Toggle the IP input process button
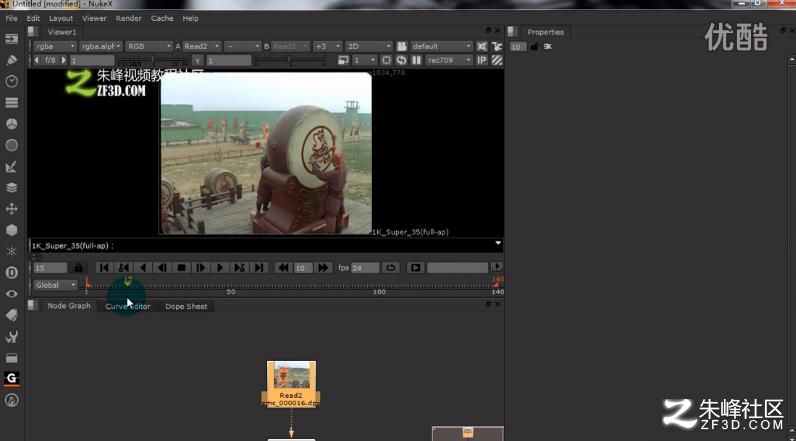 tap(482, 60)
